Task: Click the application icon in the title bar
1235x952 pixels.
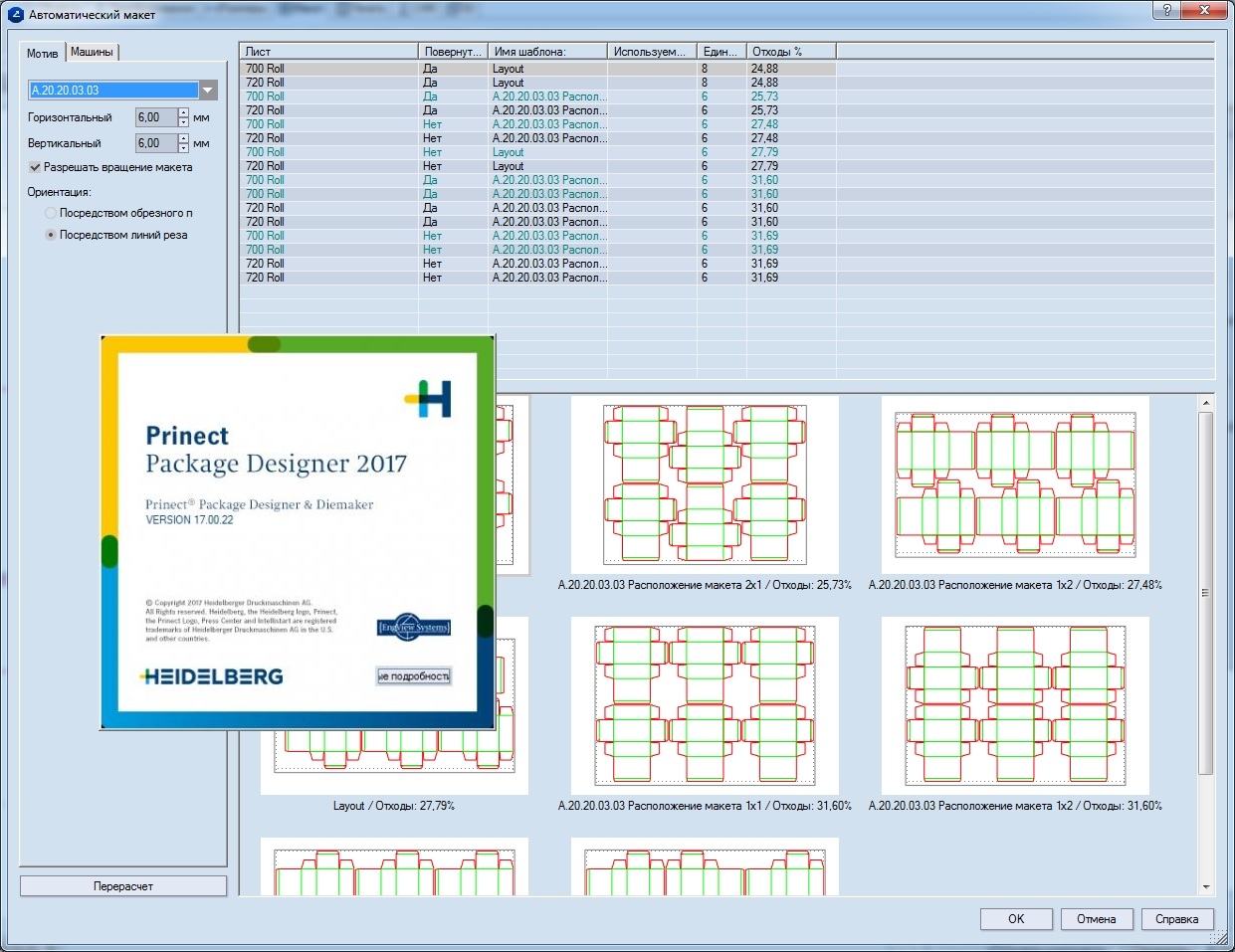Action: [x=15, y=15]
